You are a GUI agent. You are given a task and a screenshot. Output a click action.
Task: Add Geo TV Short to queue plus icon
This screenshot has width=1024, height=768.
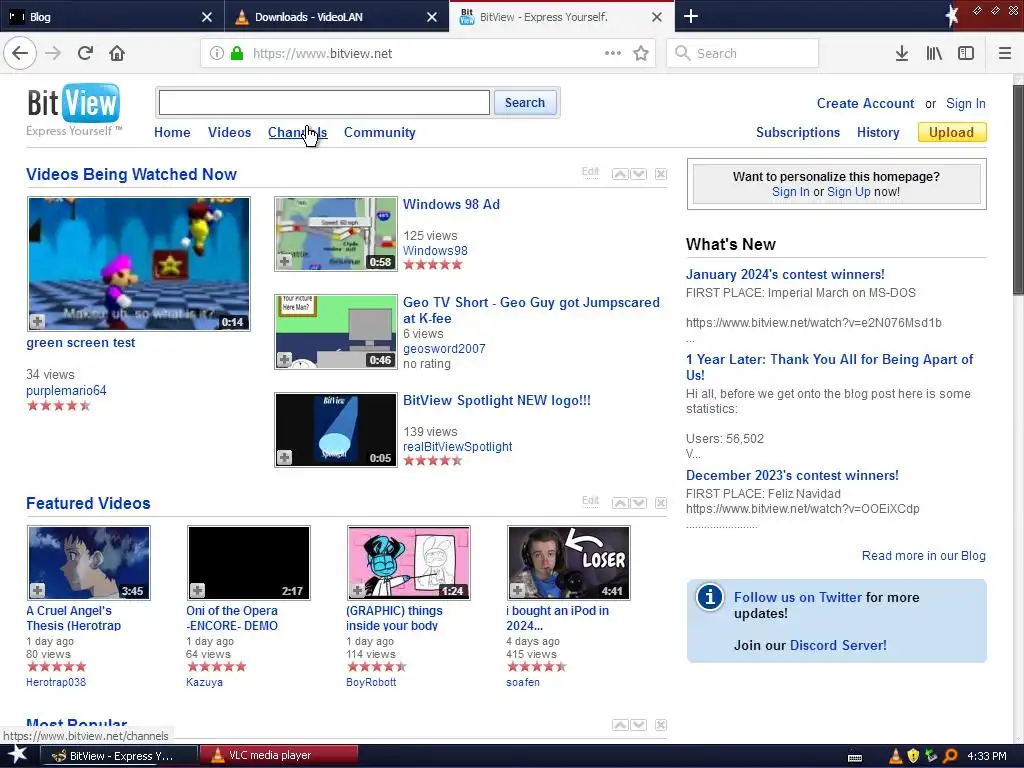(284, 359)
